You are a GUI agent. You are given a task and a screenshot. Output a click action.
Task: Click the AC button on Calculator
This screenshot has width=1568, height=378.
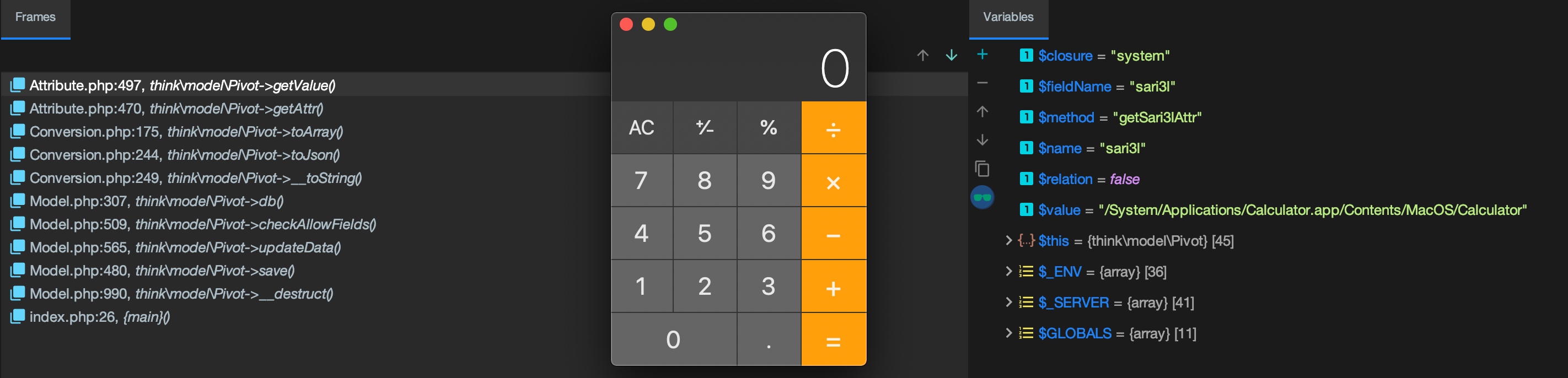click(642, 127)
